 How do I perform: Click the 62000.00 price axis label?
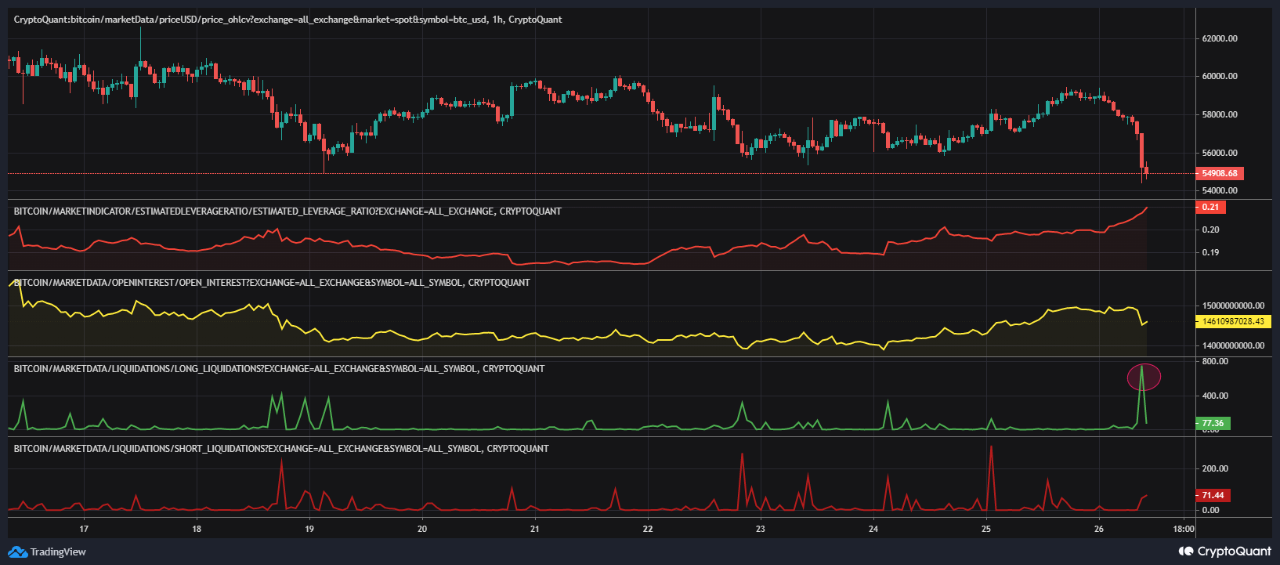coord(1219,38)
